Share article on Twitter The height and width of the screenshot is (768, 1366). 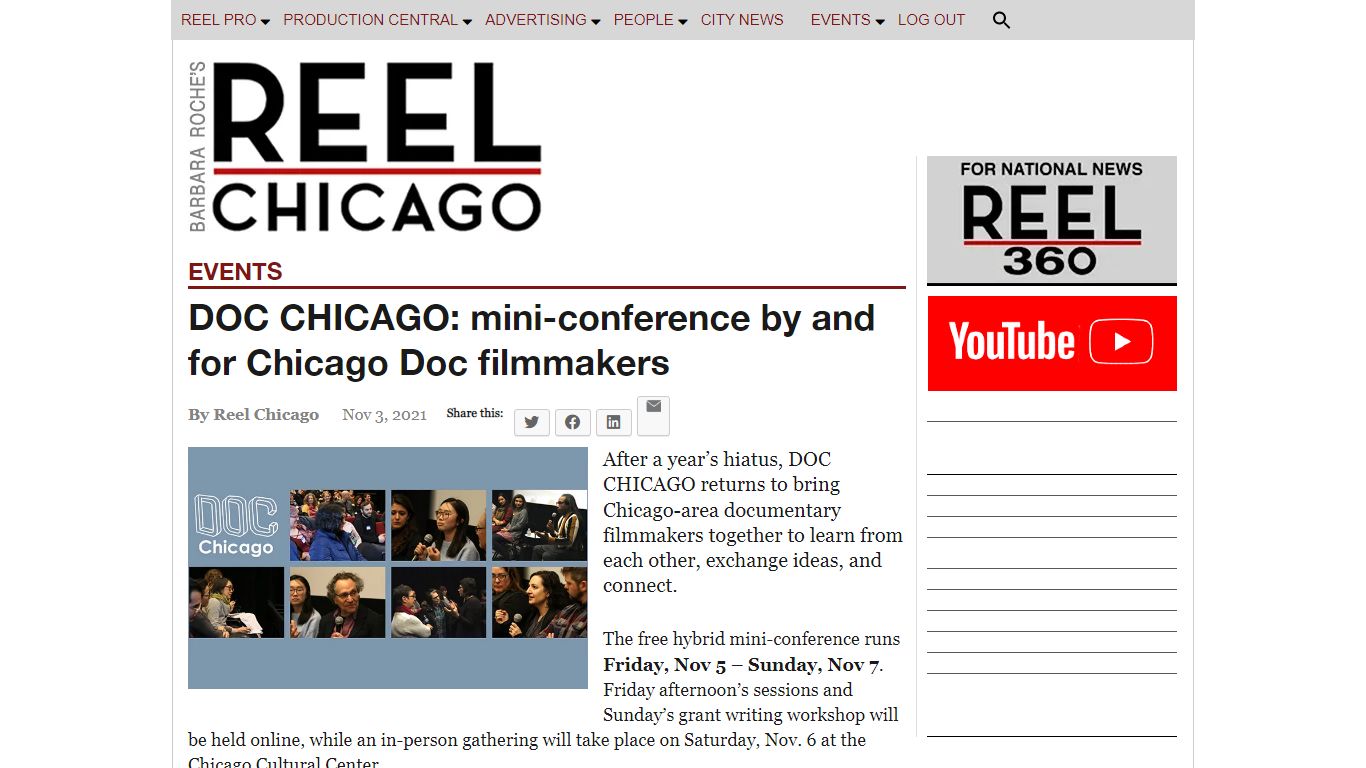tap(532, 422)
